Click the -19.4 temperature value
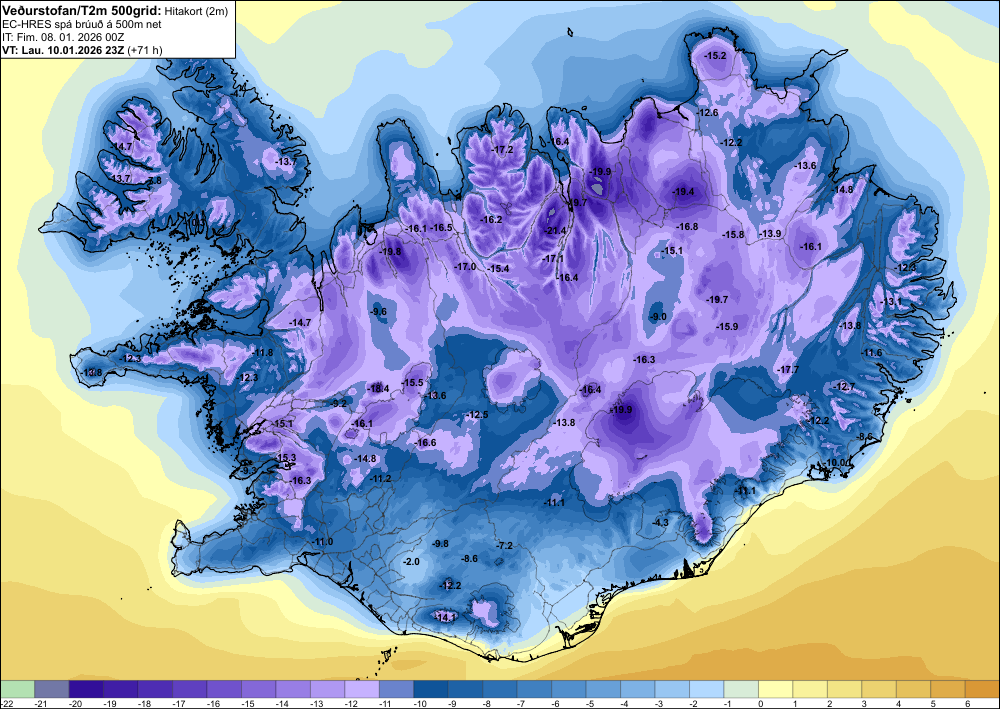Screen dimensions: 1000x709 point(683,191)
